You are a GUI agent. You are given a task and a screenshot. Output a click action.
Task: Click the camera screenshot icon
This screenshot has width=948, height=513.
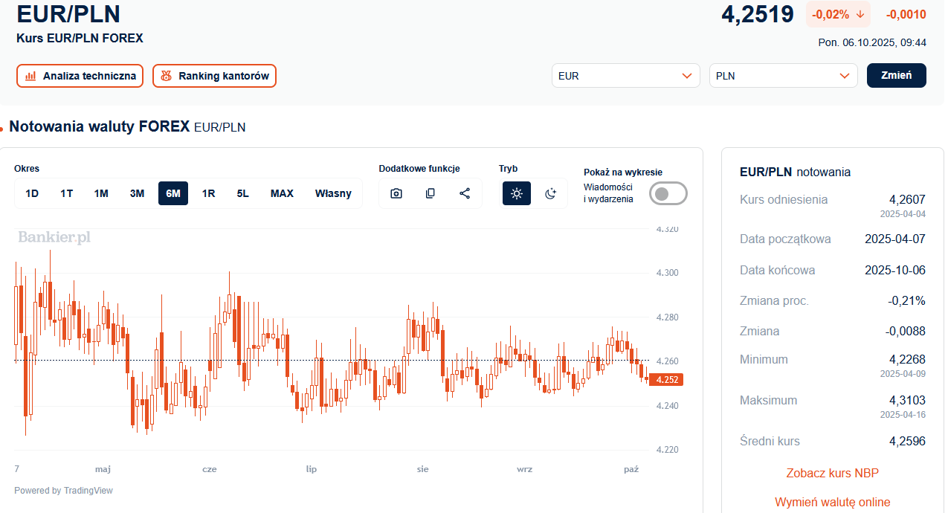(396, 193)
